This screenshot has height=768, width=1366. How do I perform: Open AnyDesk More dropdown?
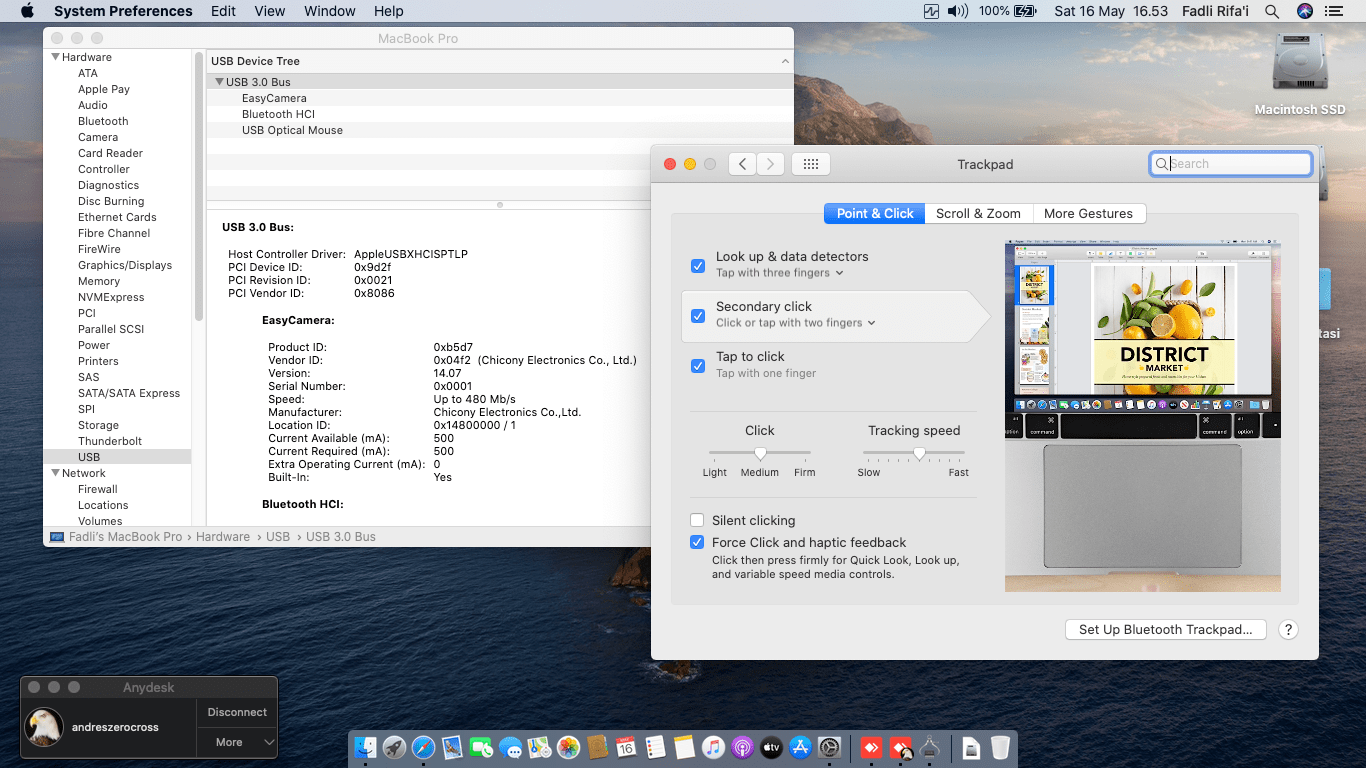point(237,742)
